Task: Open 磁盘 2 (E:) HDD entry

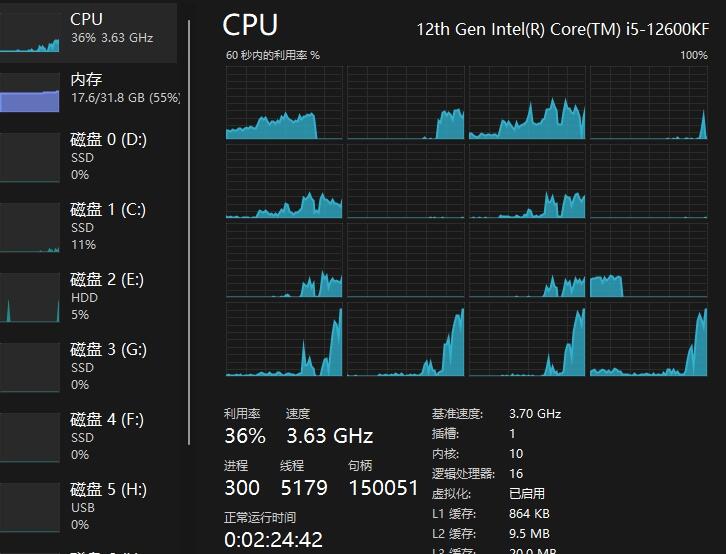Action: 108,296
